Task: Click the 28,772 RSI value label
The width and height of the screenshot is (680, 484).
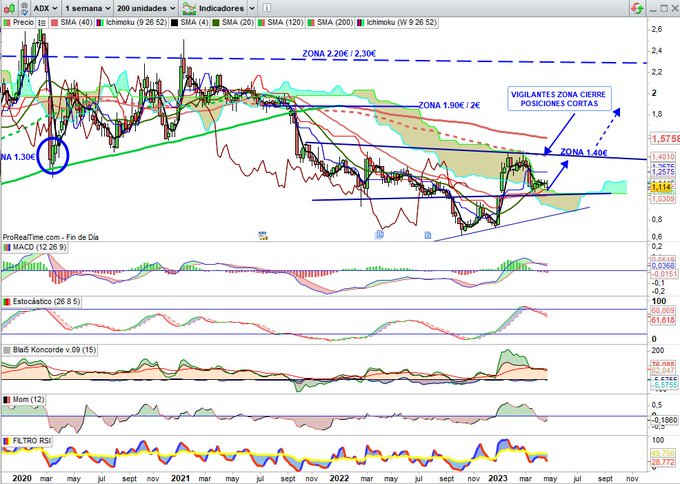Action: click(663, 463)
